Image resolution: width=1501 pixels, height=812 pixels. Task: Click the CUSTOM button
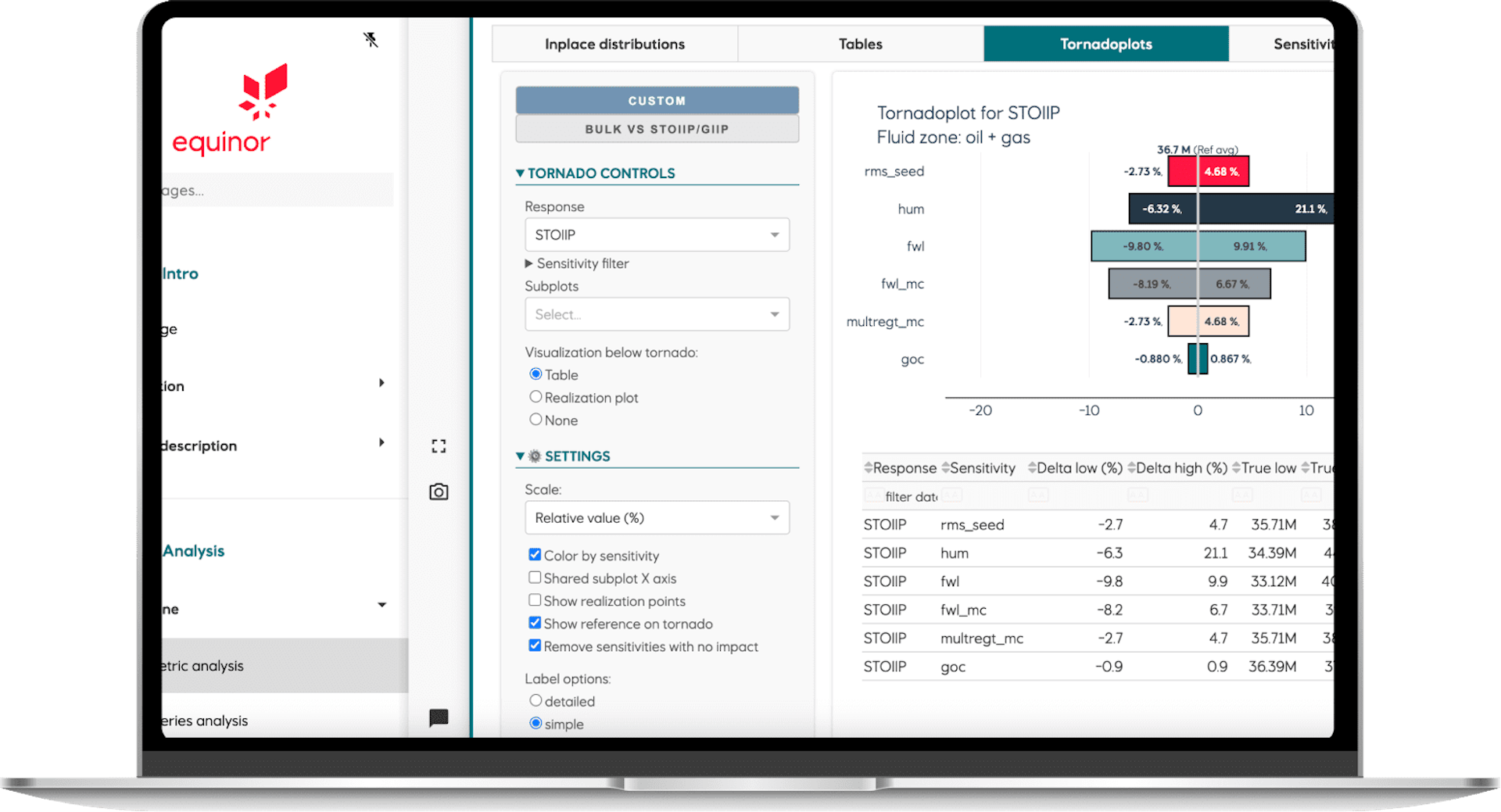pos(657,101)
